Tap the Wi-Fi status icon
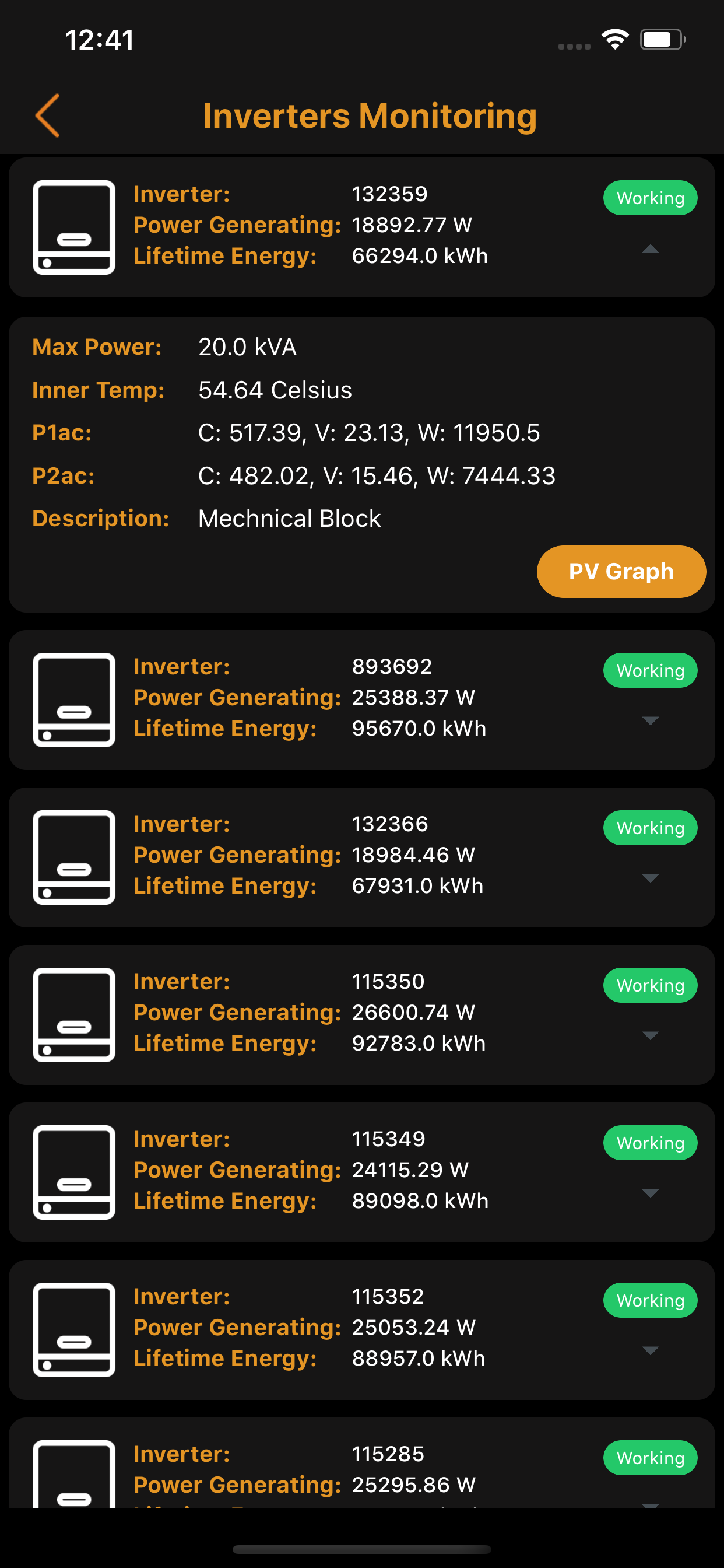Image resolution: width=724 pixels, height=1568 pixels. (615, 40)
